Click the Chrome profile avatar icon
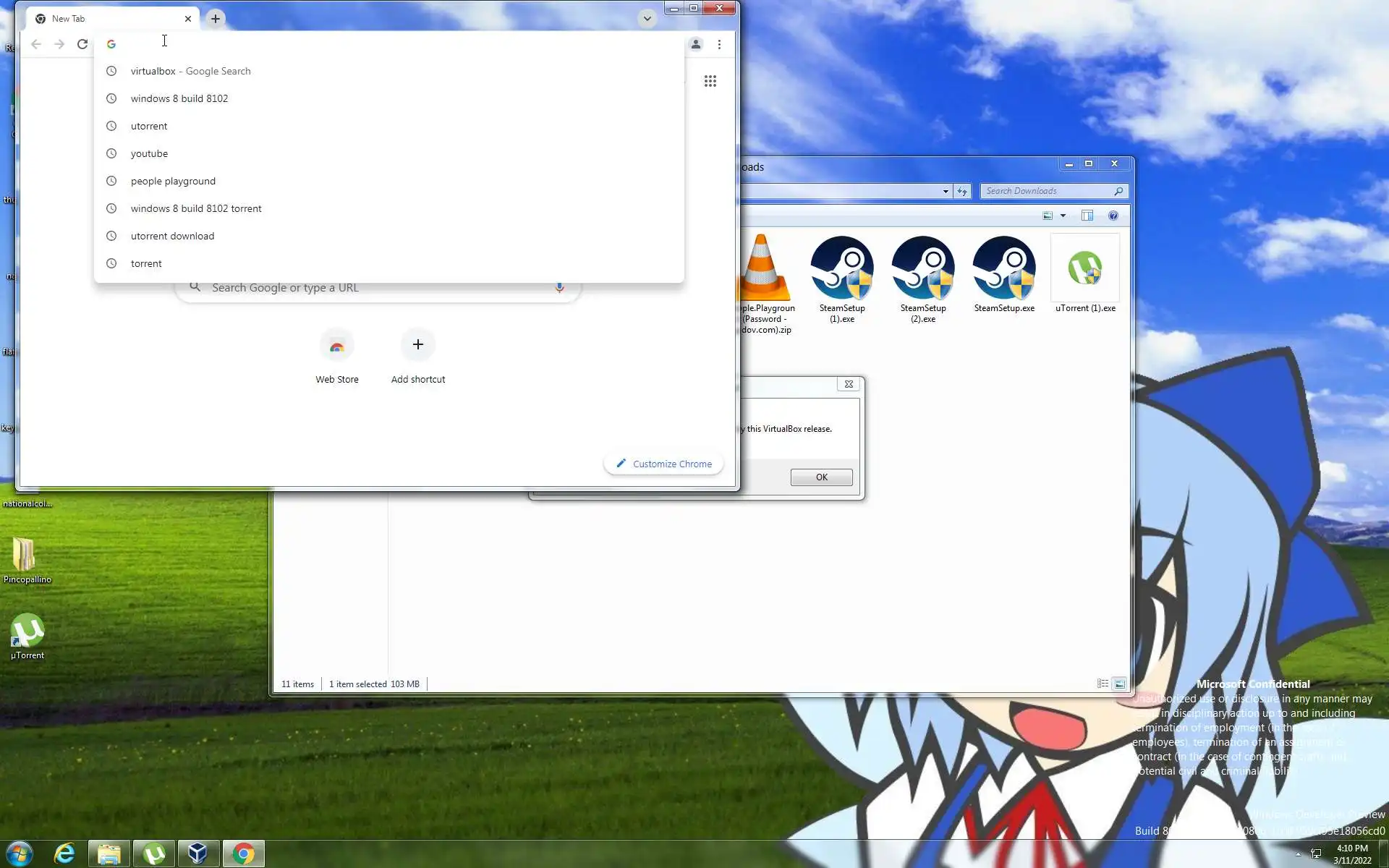The image size is (1389, 868). [x=695, y=44]
